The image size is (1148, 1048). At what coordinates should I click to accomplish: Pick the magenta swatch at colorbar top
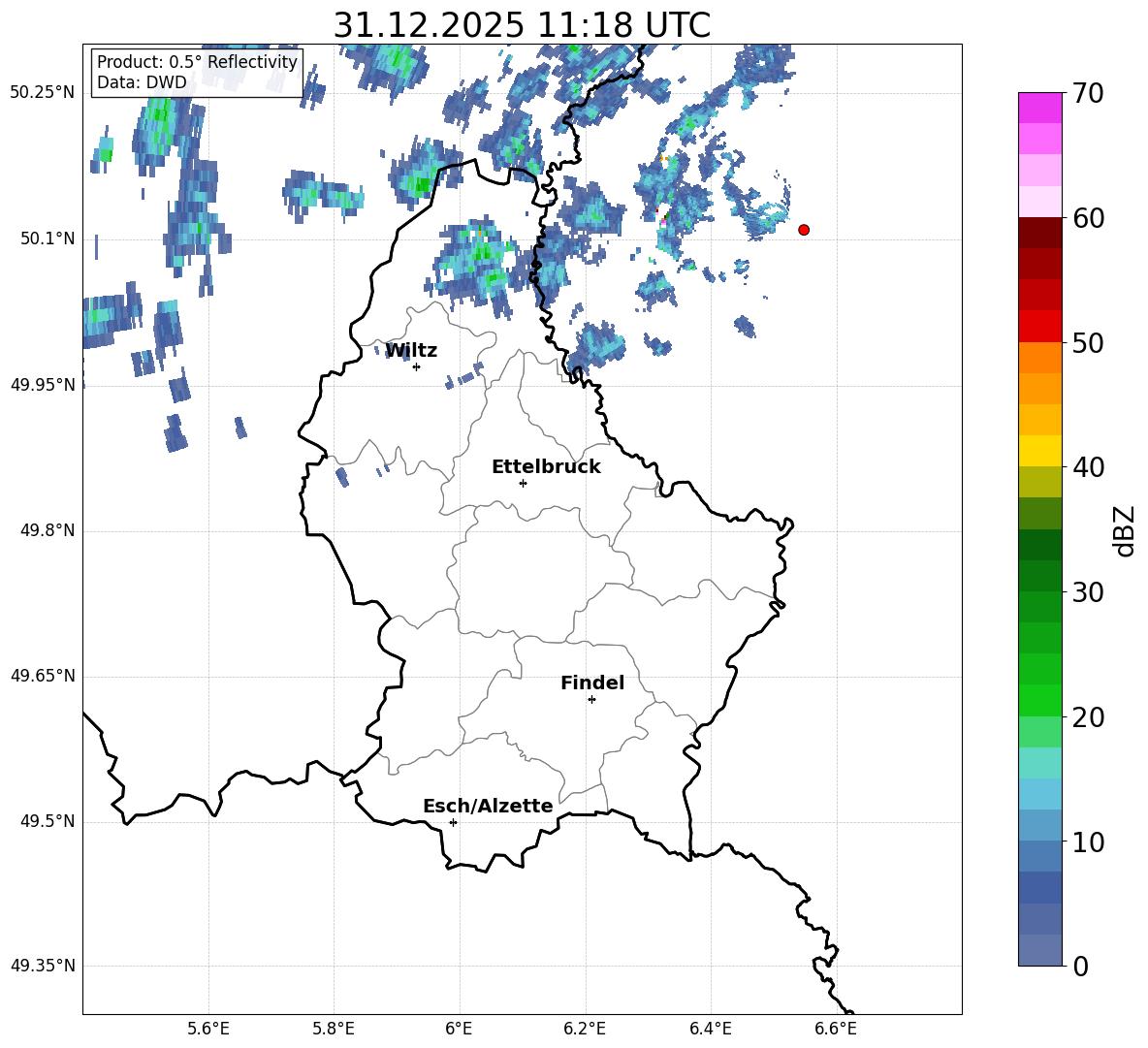click(x=1039, y=108)
